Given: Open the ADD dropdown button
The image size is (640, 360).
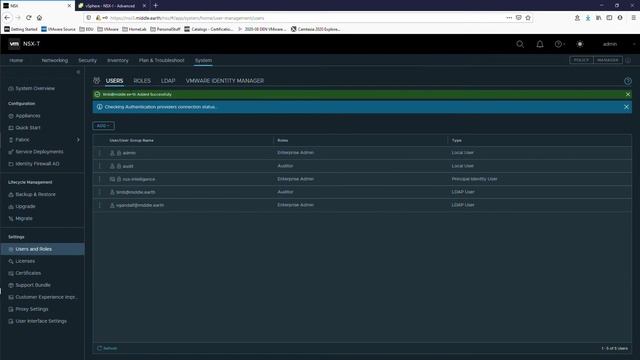Looking at the screenshot, I should [103, 126].
